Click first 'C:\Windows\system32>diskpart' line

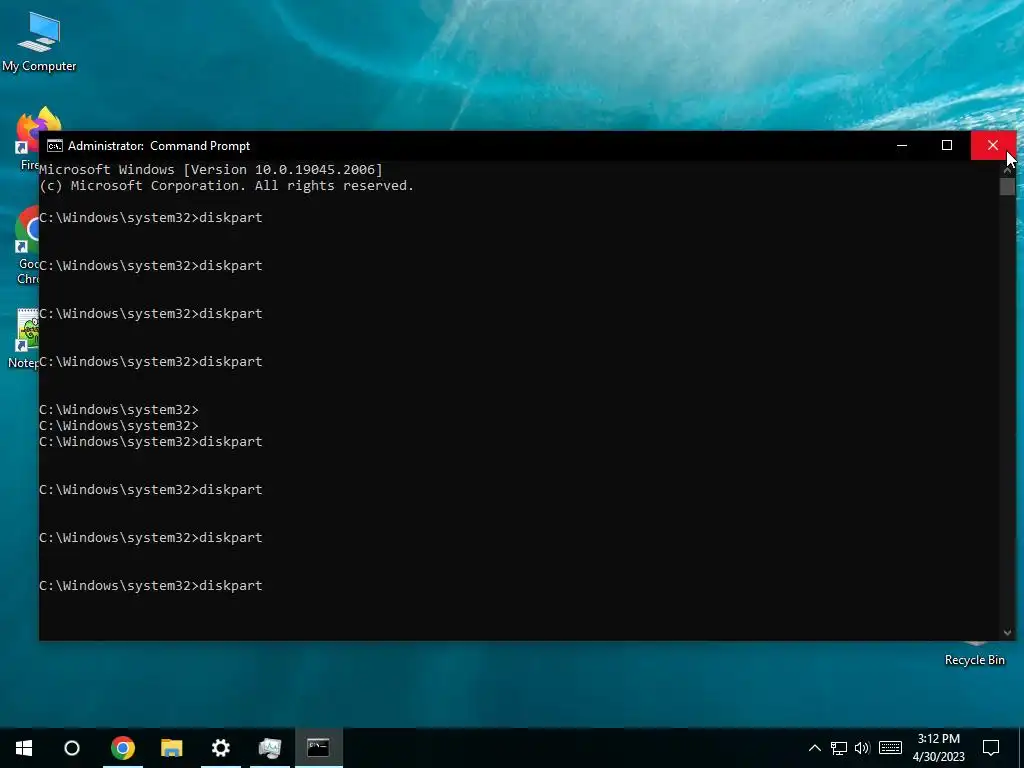pos(151,217)
